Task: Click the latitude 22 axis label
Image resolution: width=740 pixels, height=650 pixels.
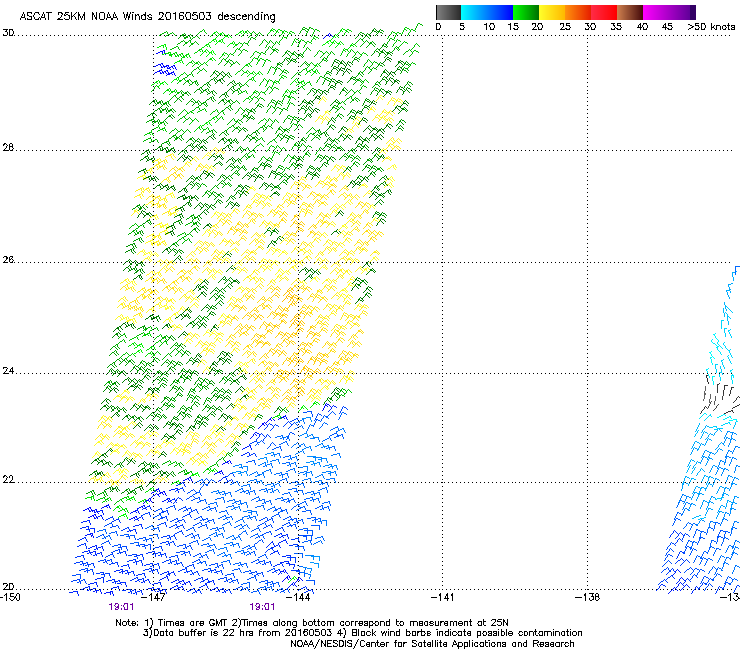Action: (8, 480)
